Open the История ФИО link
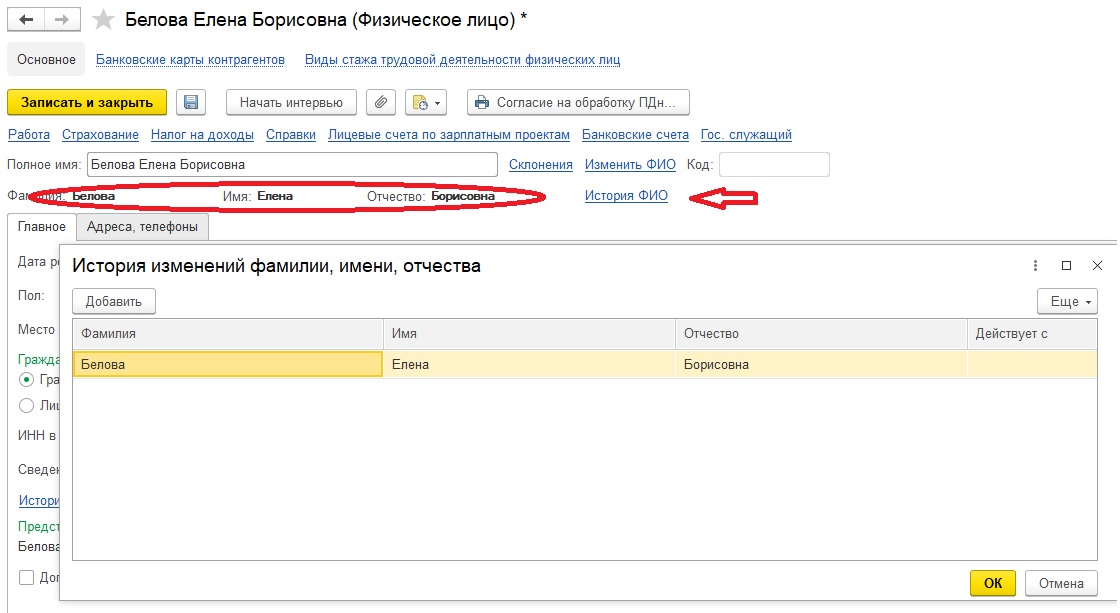Screen dimensions: 1120x613 [x=626, y=196]
